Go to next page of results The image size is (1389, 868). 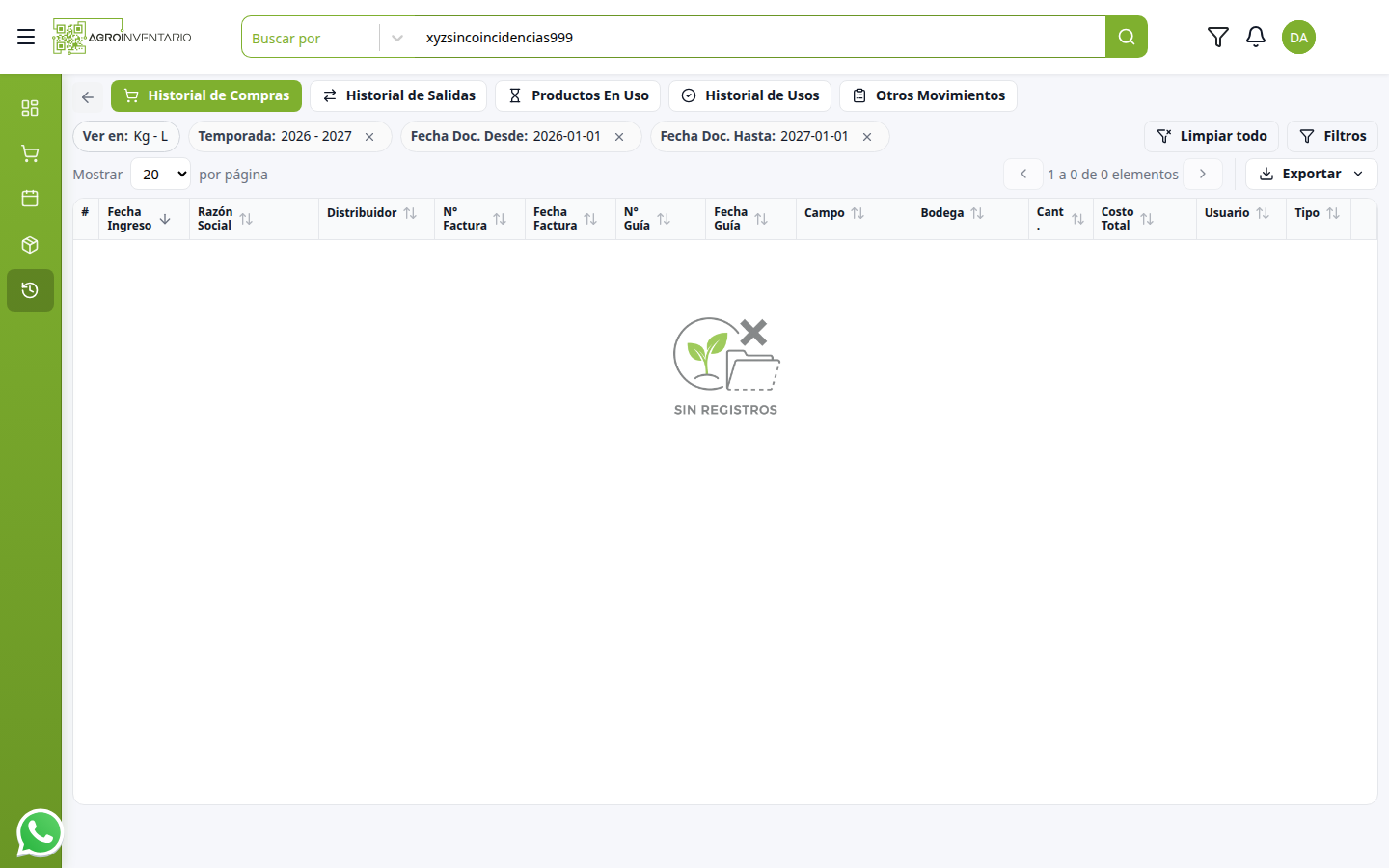click(1203, 174)
